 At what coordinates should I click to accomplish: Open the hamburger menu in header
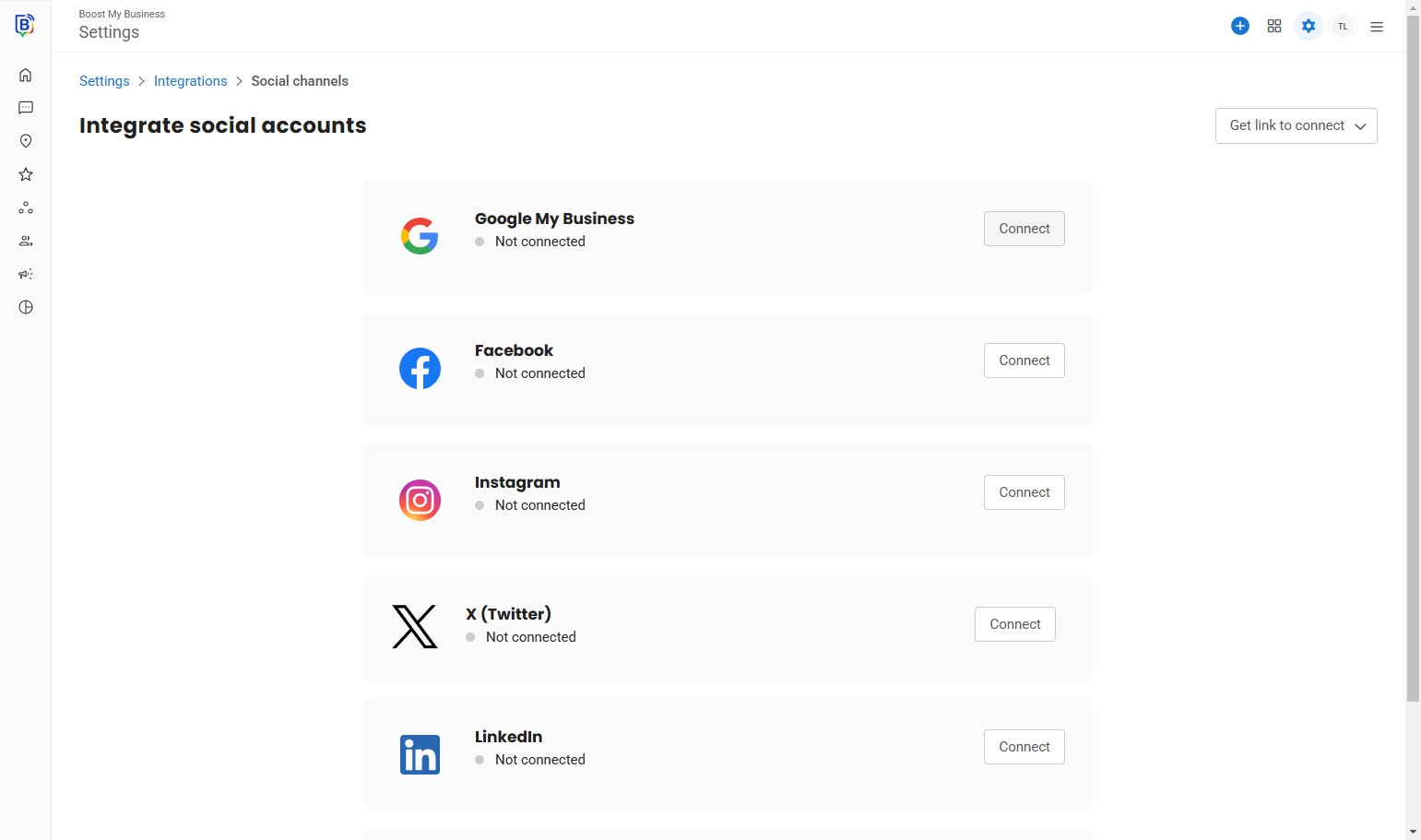coord(1377,27)
